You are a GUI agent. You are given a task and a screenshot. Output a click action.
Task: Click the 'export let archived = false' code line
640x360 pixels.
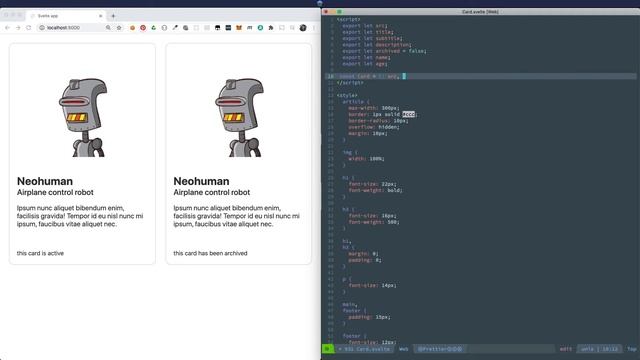(x=384, y=51)
